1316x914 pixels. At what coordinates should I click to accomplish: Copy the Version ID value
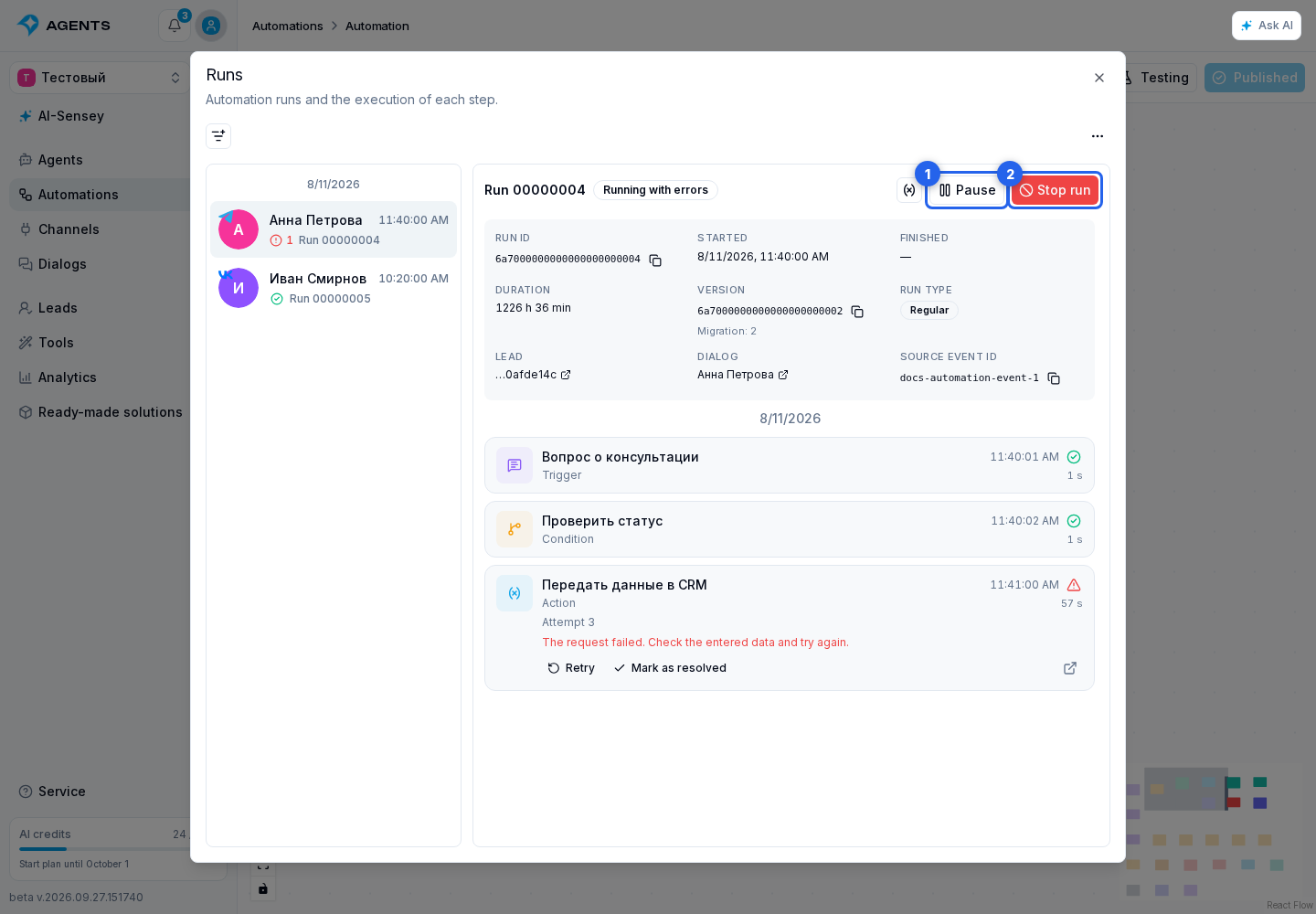[857, 312]
